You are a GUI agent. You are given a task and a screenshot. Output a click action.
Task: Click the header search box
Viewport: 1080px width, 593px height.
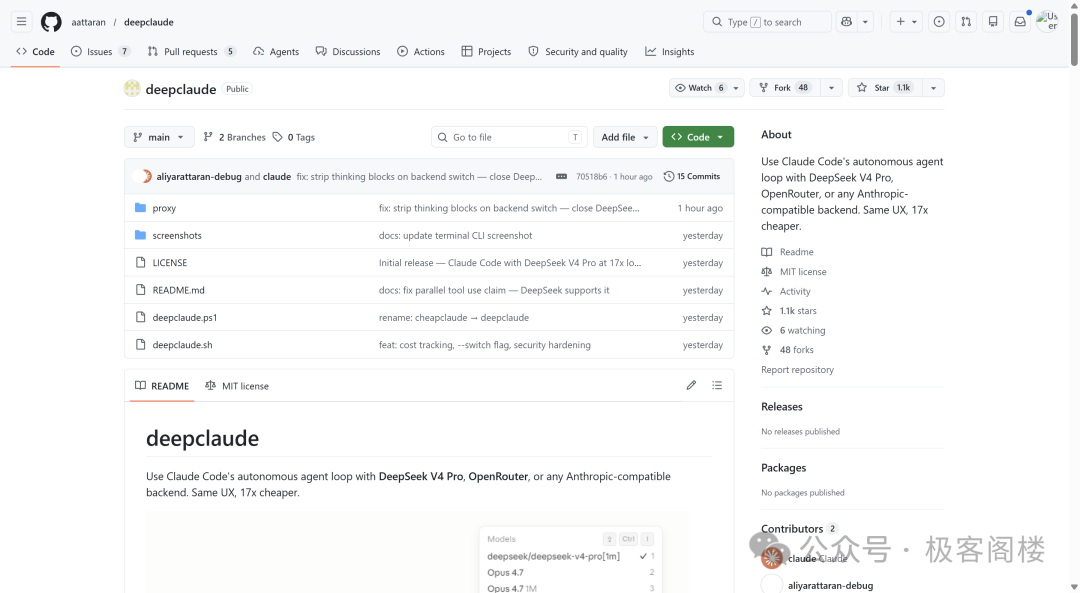point(767,22)
